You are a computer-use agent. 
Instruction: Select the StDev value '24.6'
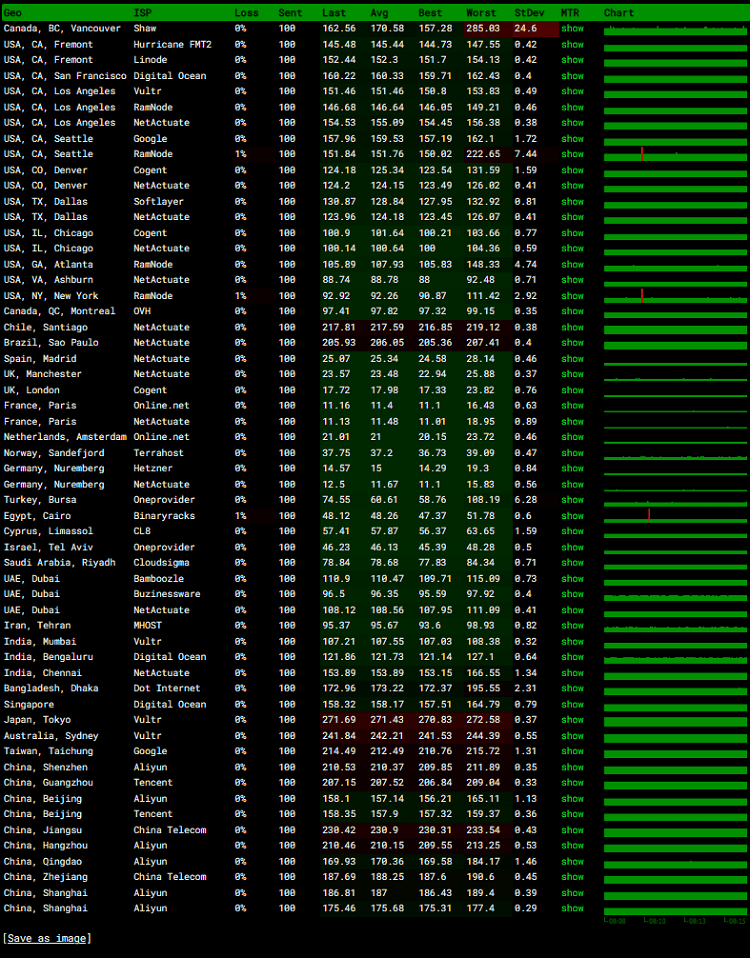click(x=525, y=28)
